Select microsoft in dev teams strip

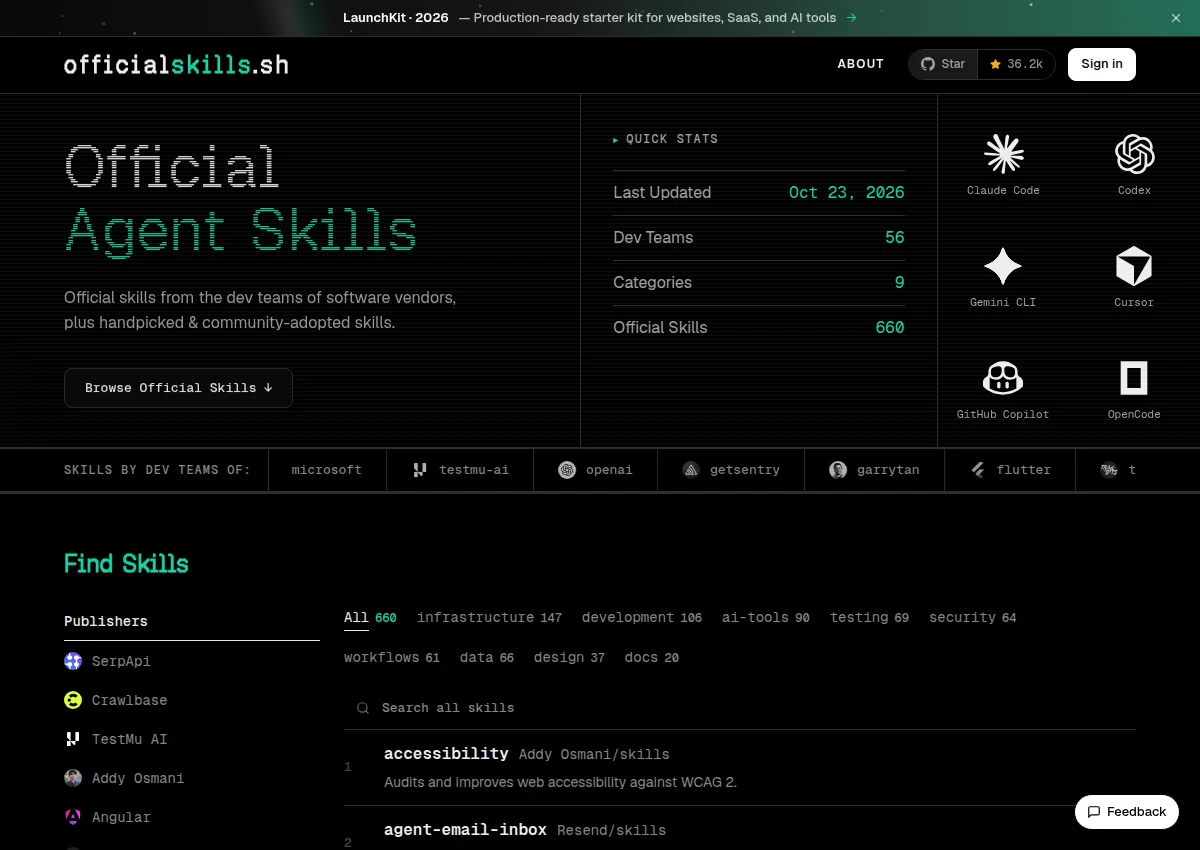[327, 470]
